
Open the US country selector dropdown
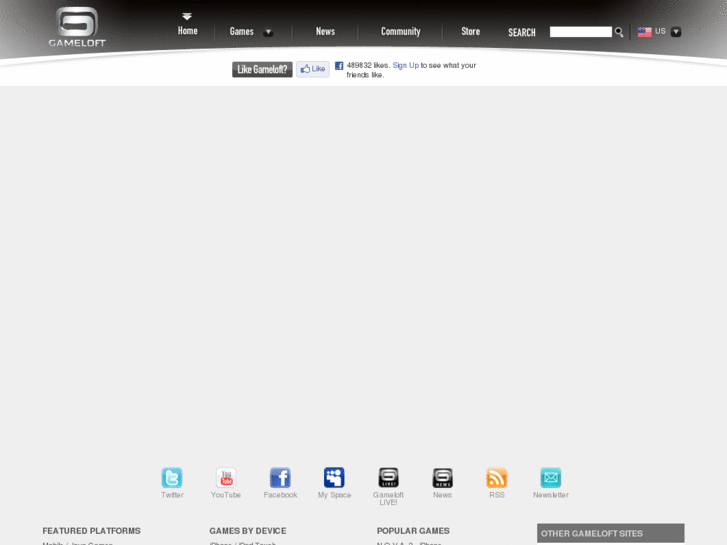point(676,32)
